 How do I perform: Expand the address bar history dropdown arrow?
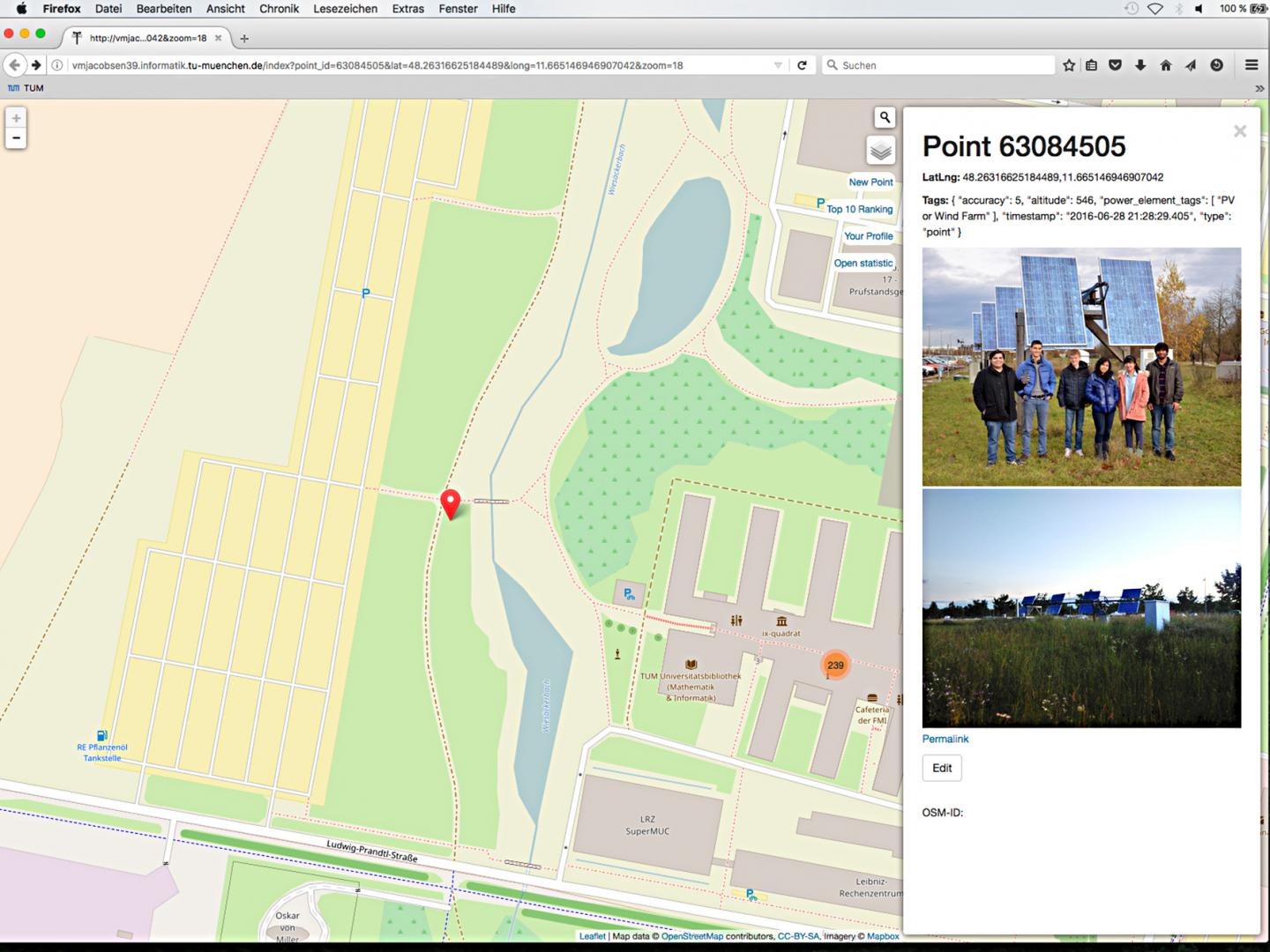point(777,64)
